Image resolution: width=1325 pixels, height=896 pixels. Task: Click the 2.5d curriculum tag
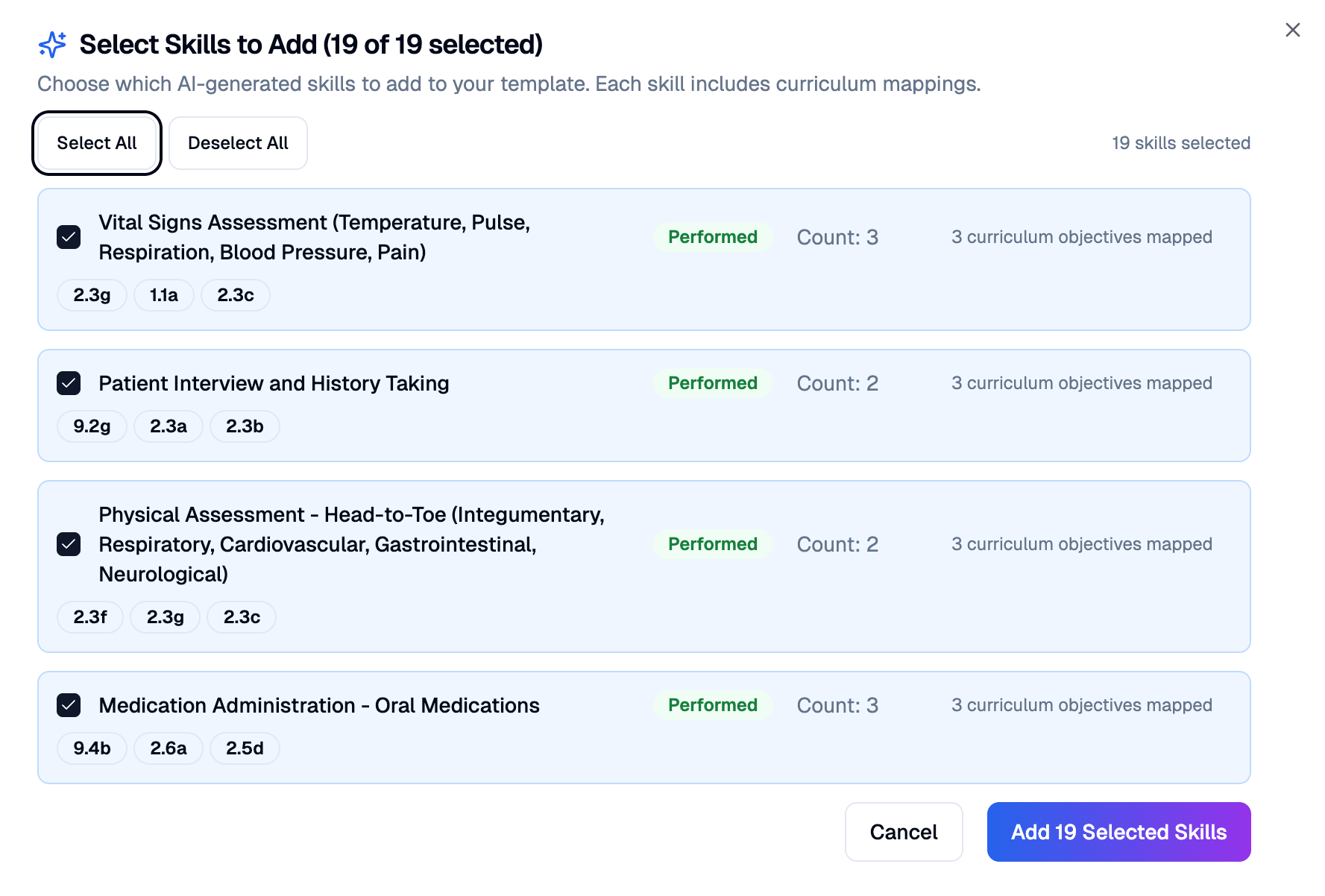pos(245,748)
